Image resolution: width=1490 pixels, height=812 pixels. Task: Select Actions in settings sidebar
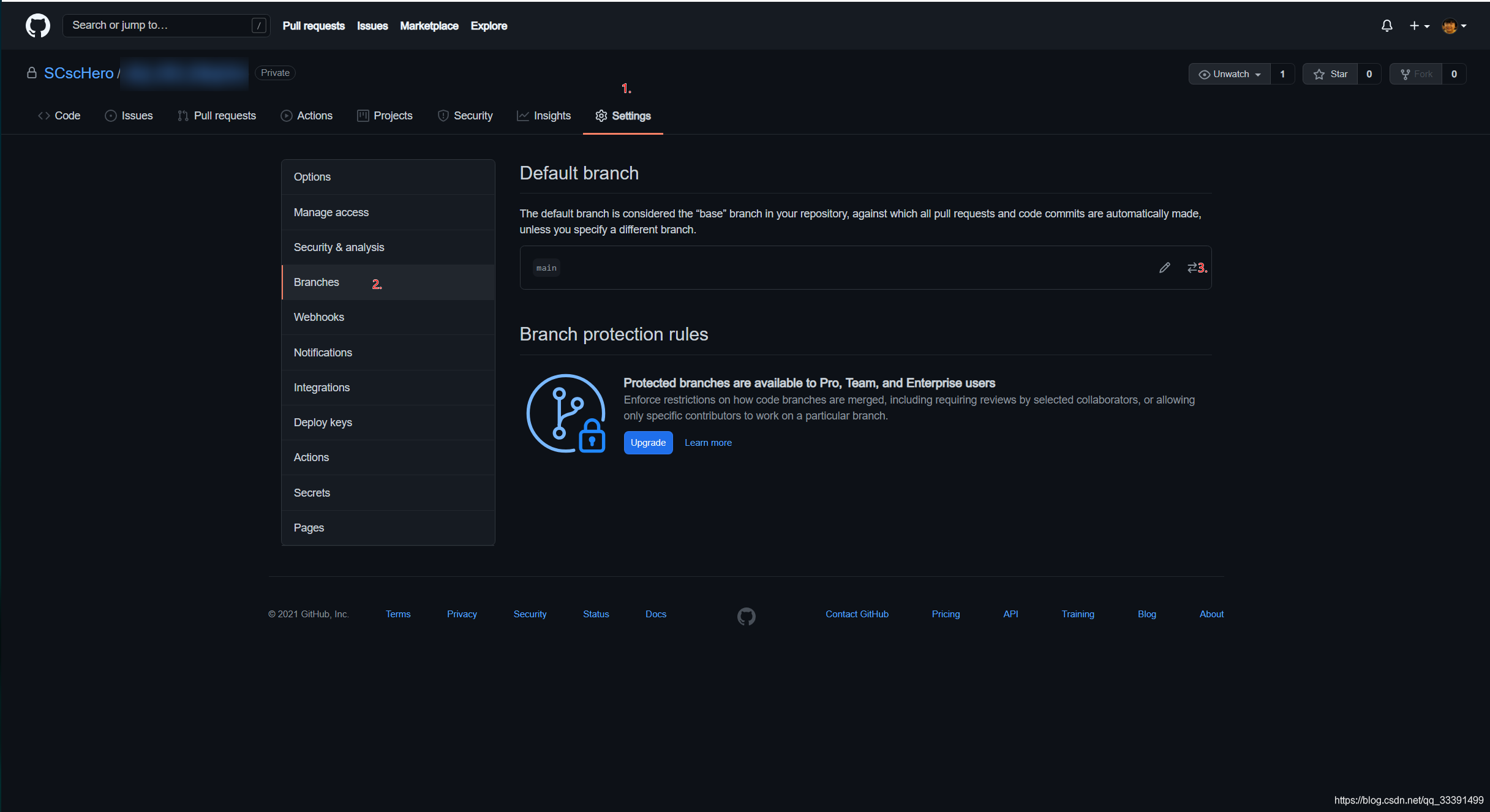(388, 457)
